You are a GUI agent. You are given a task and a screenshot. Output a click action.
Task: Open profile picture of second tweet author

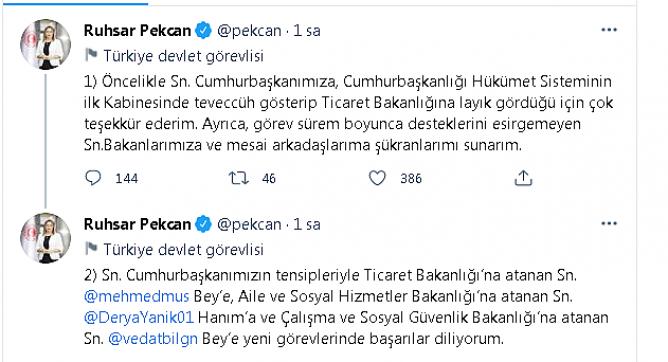(46, 238)
